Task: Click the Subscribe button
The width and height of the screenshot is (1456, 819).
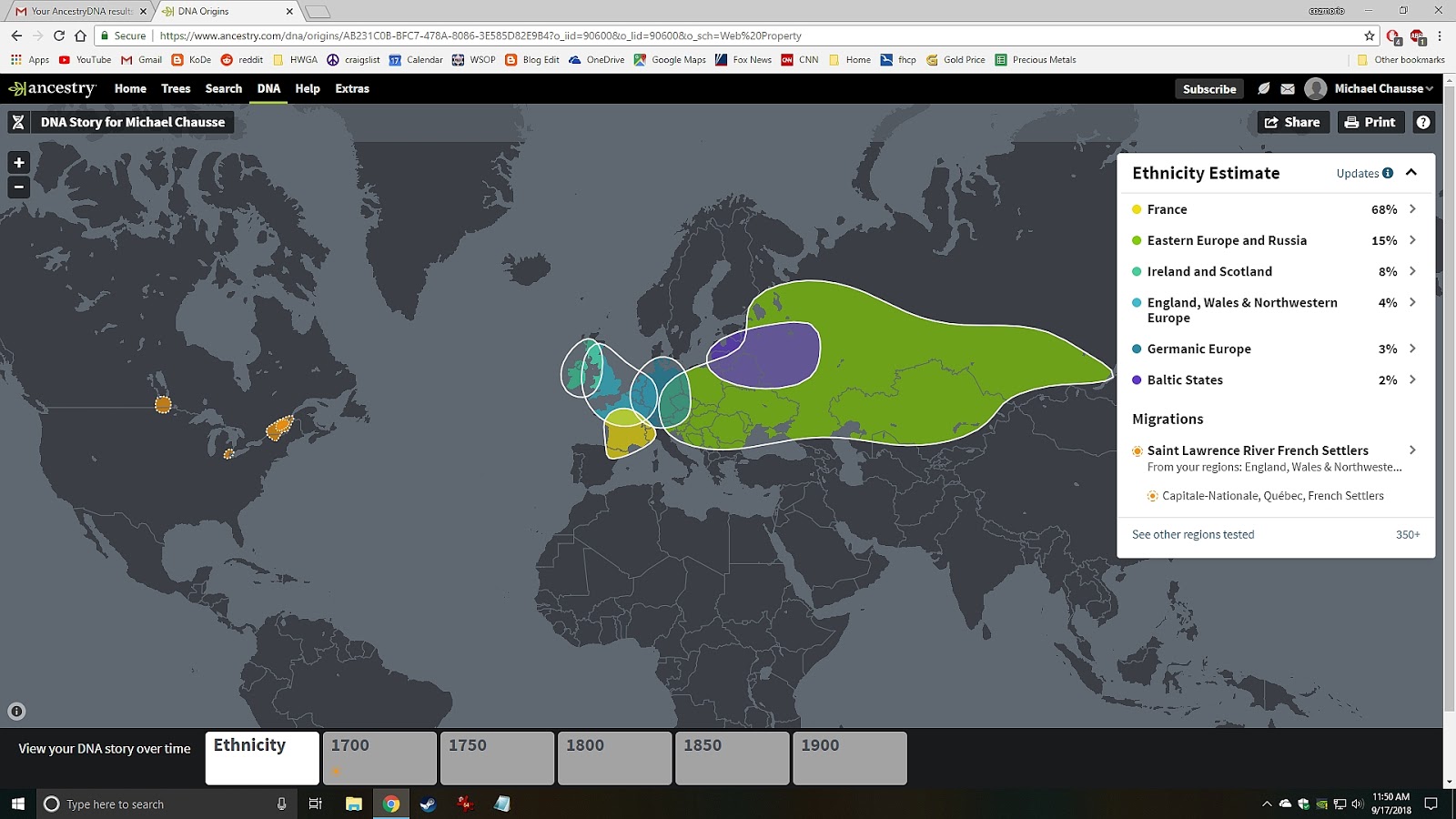Action: (x=1209, y=88)
